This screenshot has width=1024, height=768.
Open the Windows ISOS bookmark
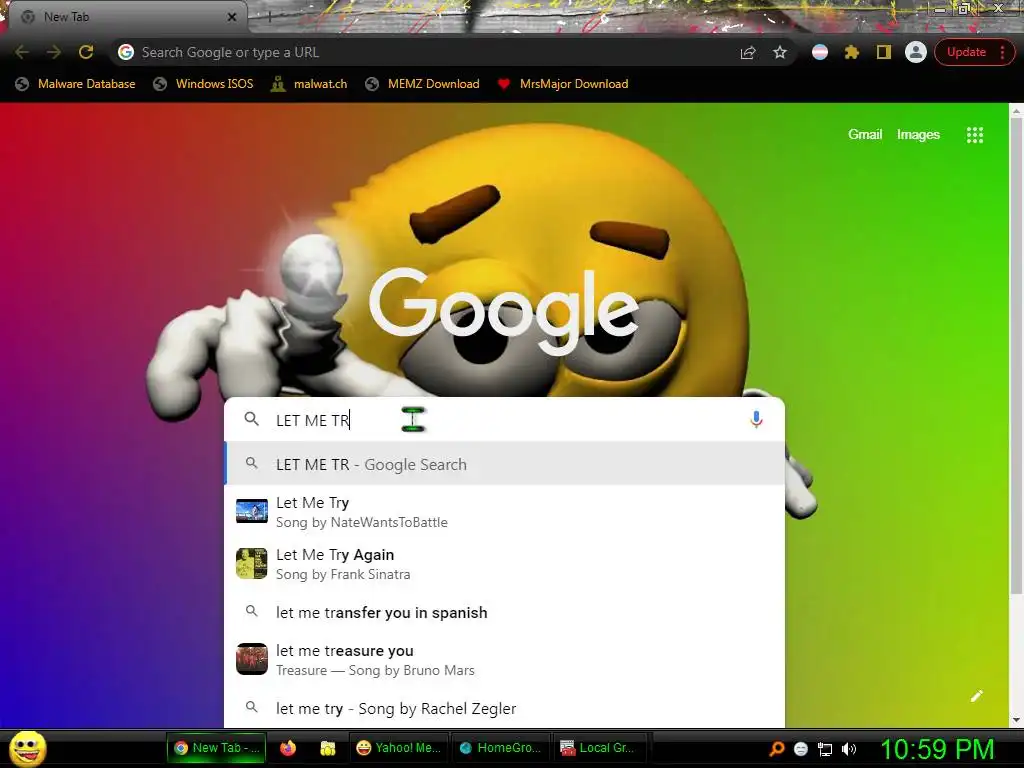(x=203, y=84)
